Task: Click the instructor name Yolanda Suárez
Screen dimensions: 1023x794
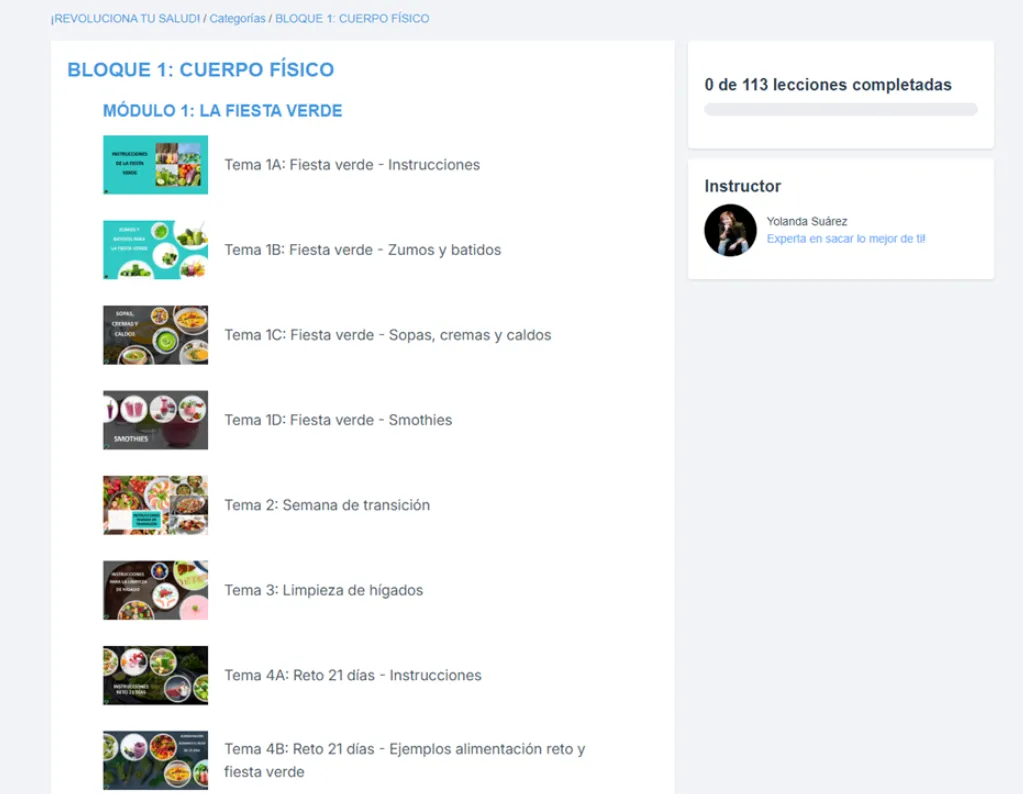Action: coord(806,221)
